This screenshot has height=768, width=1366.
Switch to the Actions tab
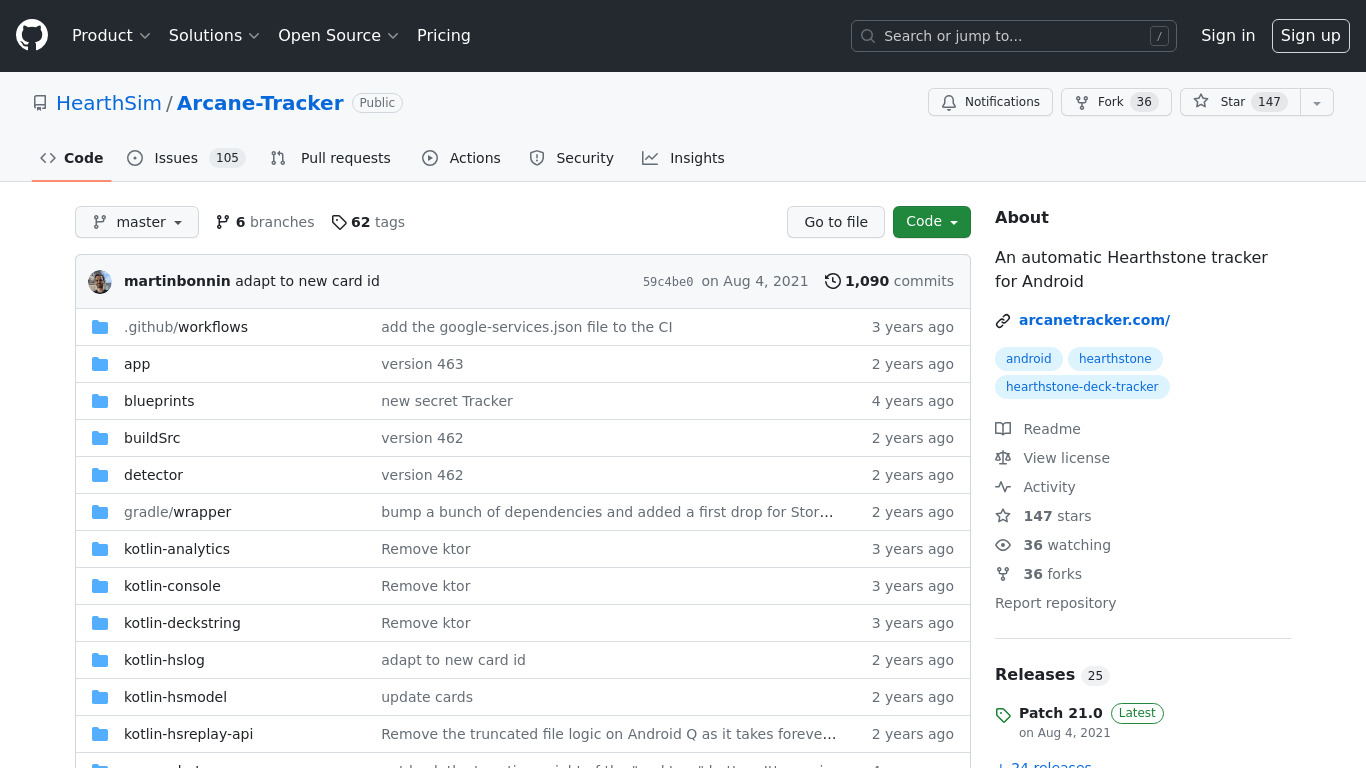461,158
